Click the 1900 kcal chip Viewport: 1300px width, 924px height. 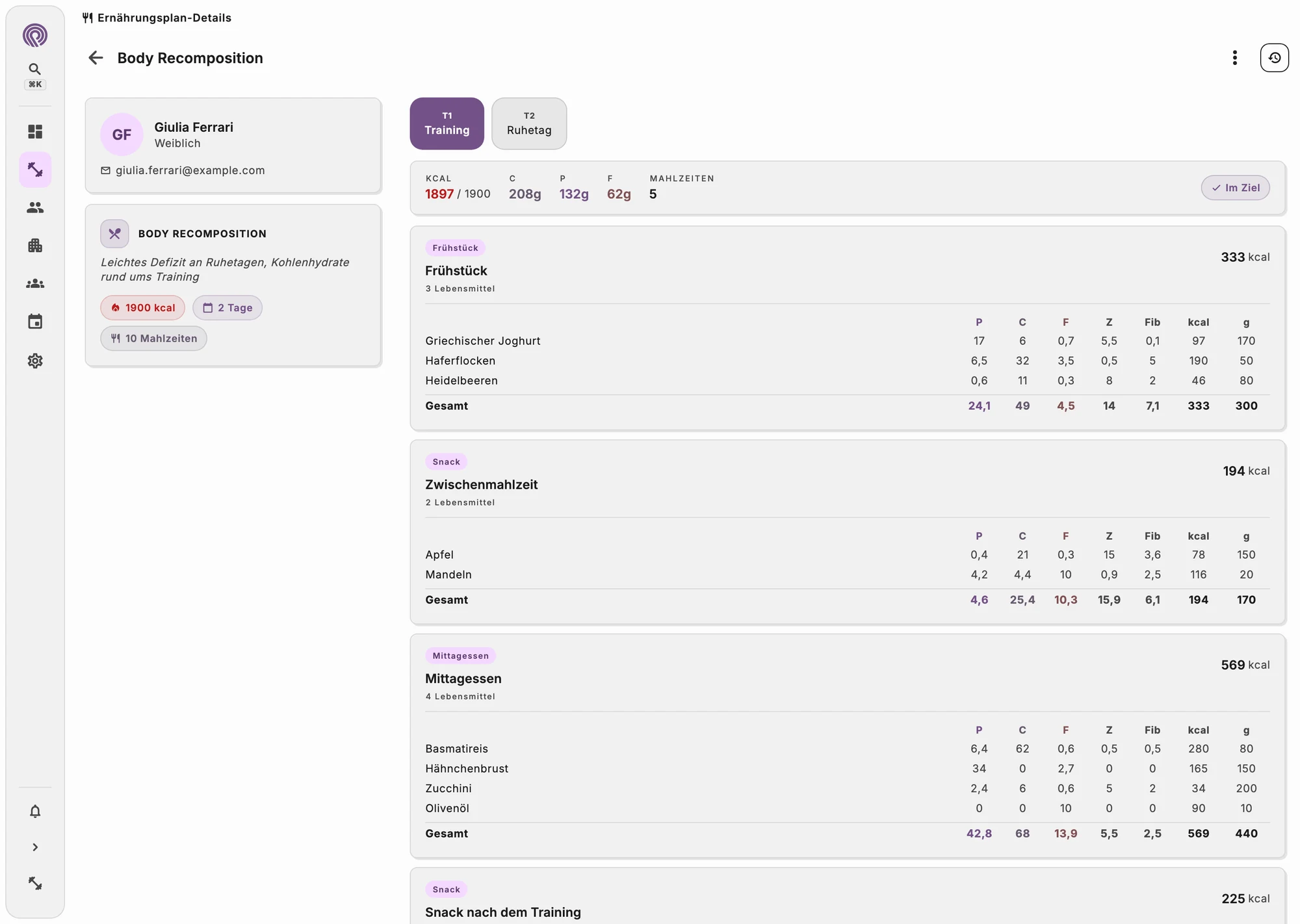[142, 308]
